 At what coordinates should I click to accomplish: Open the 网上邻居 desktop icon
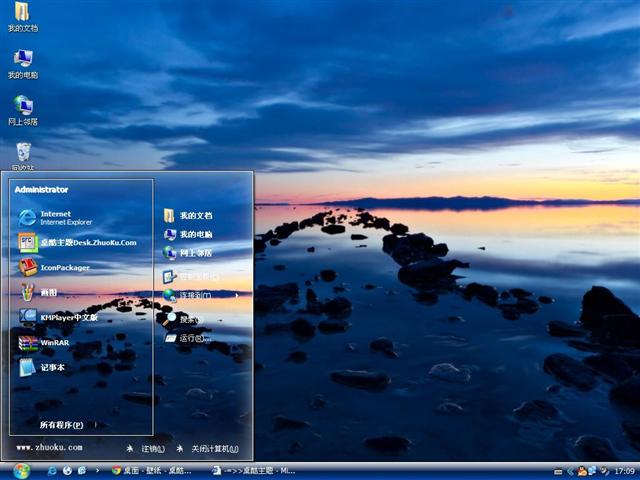[x=22, y=106]
